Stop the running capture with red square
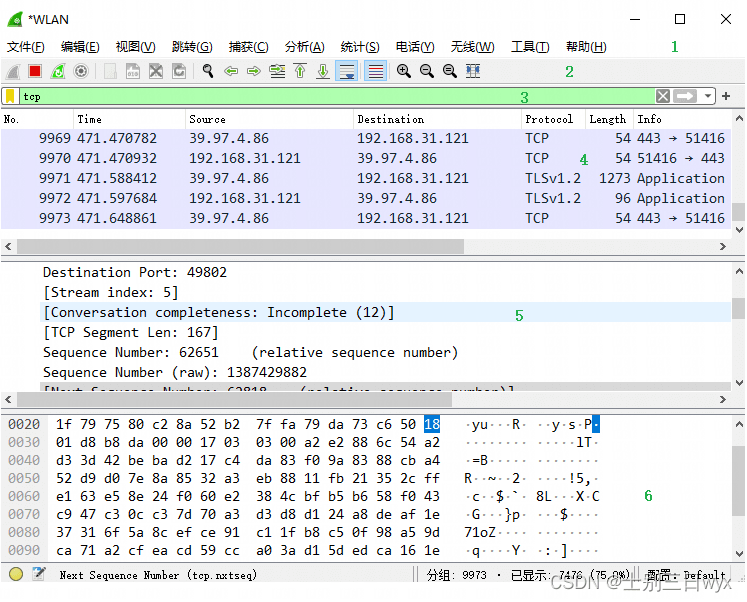 pos(35,71)
